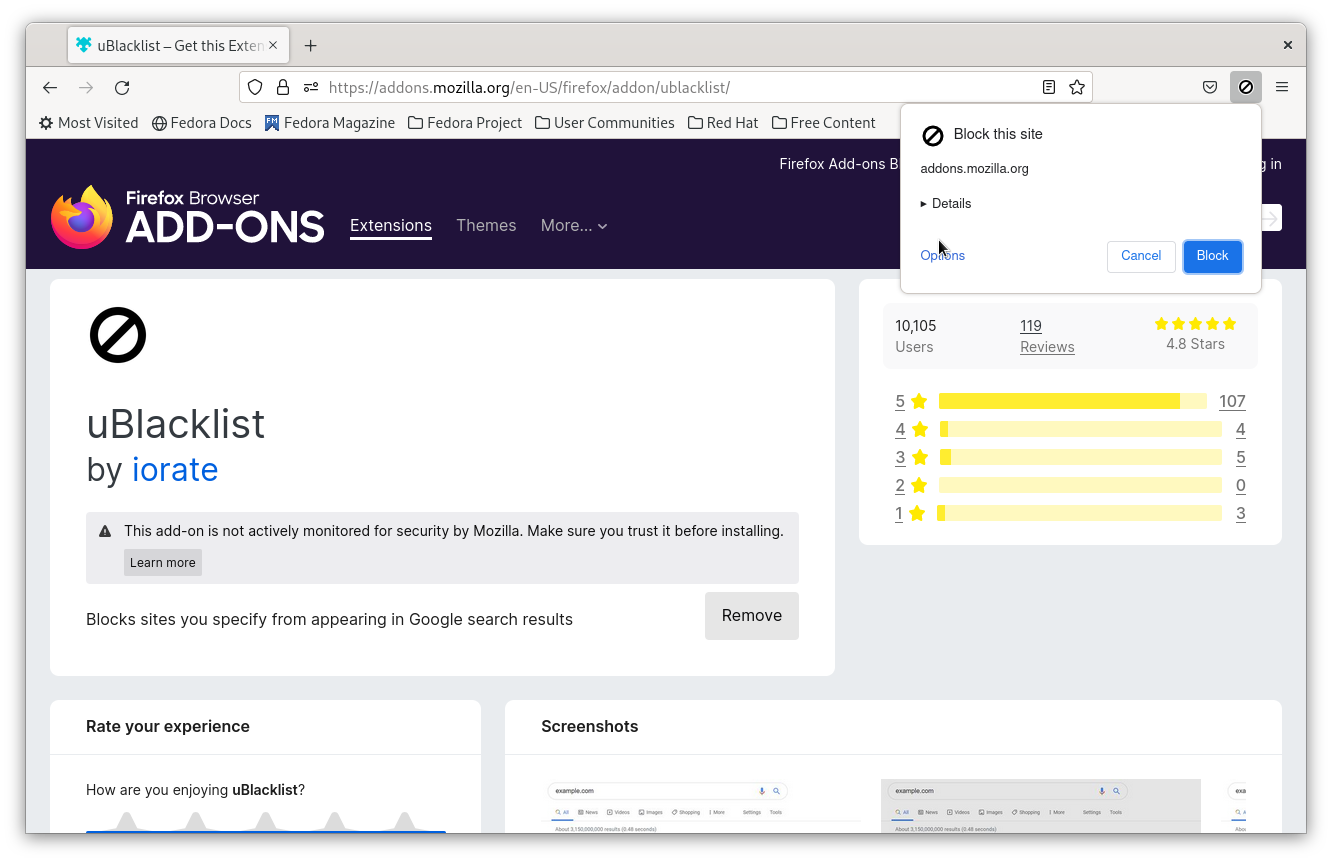The width and height of the screenshot is (1332, 862).
Task: Open the second gray screenshot thumbnail
Action: pos(1040,806)
